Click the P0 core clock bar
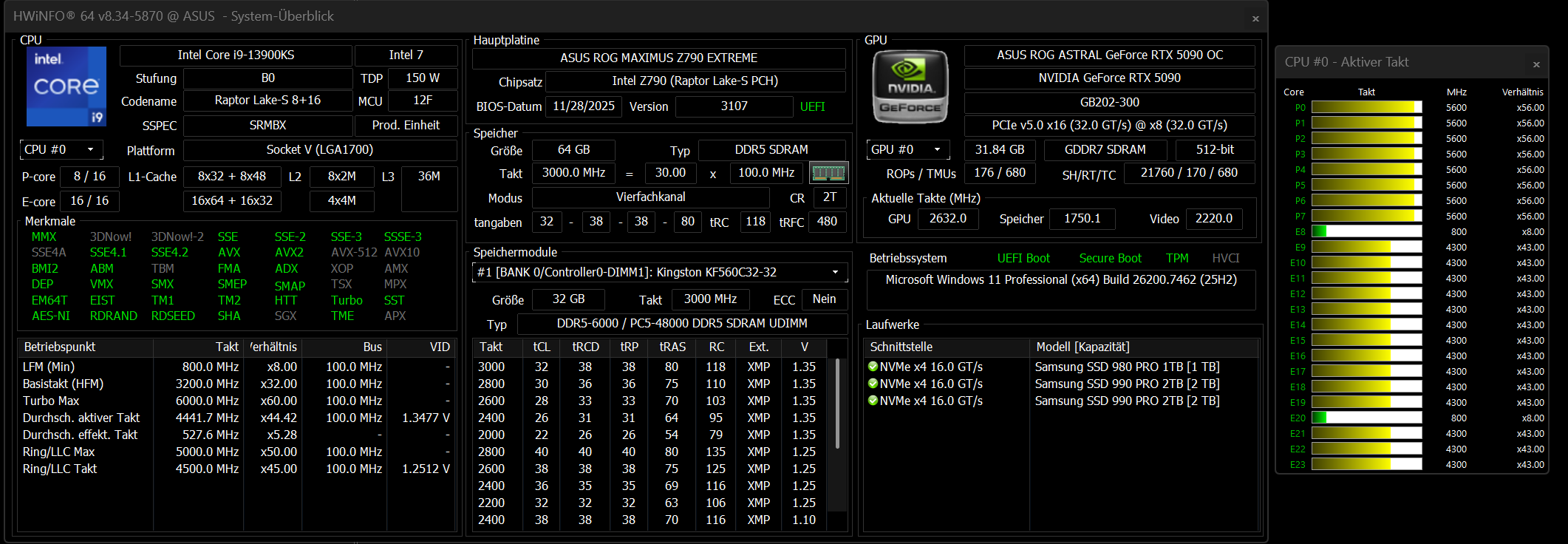The height and width of the screenshot is (544, 1568). pos(1366,108)
